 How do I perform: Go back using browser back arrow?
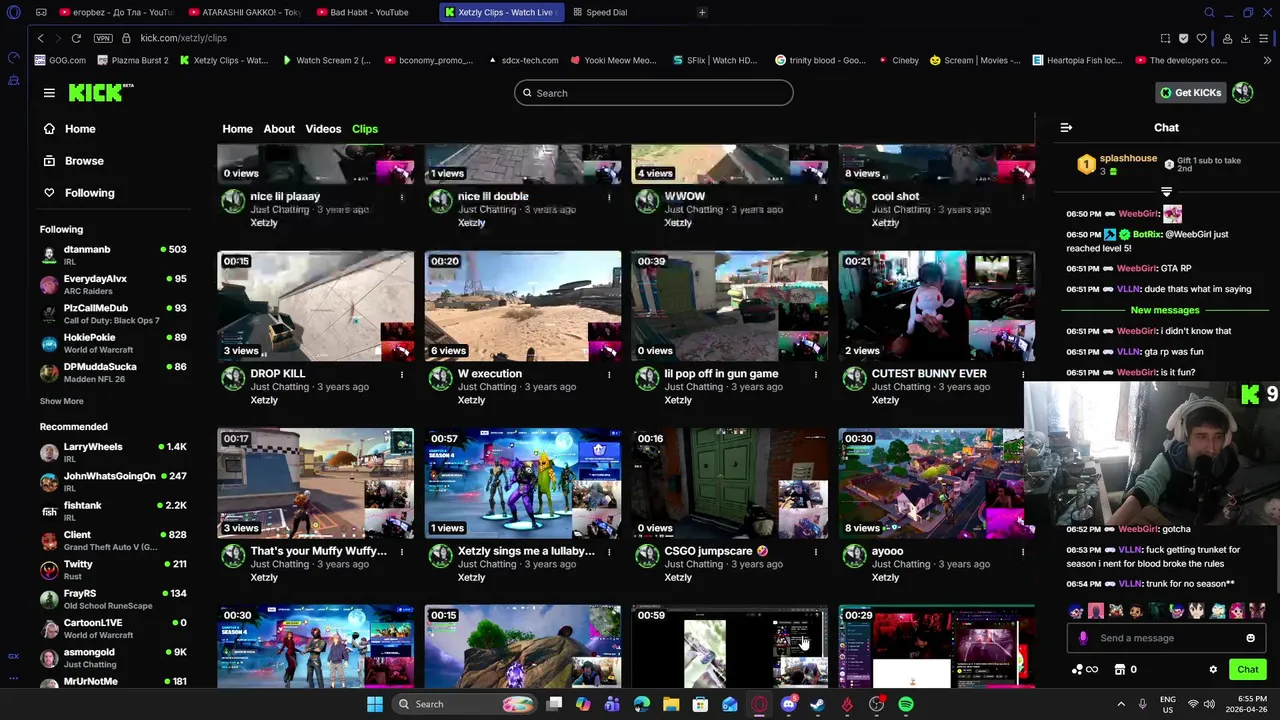click(x=40, y=38)
